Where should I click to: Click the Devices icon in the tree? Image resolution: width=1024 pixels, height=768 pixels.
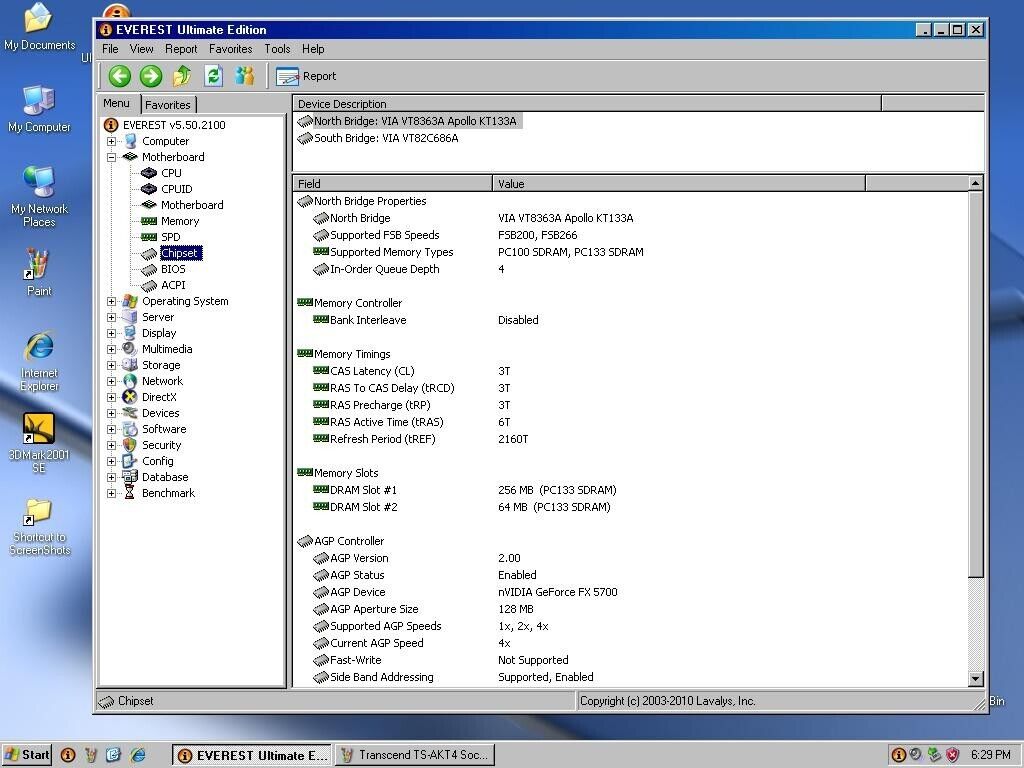[130, 413]
